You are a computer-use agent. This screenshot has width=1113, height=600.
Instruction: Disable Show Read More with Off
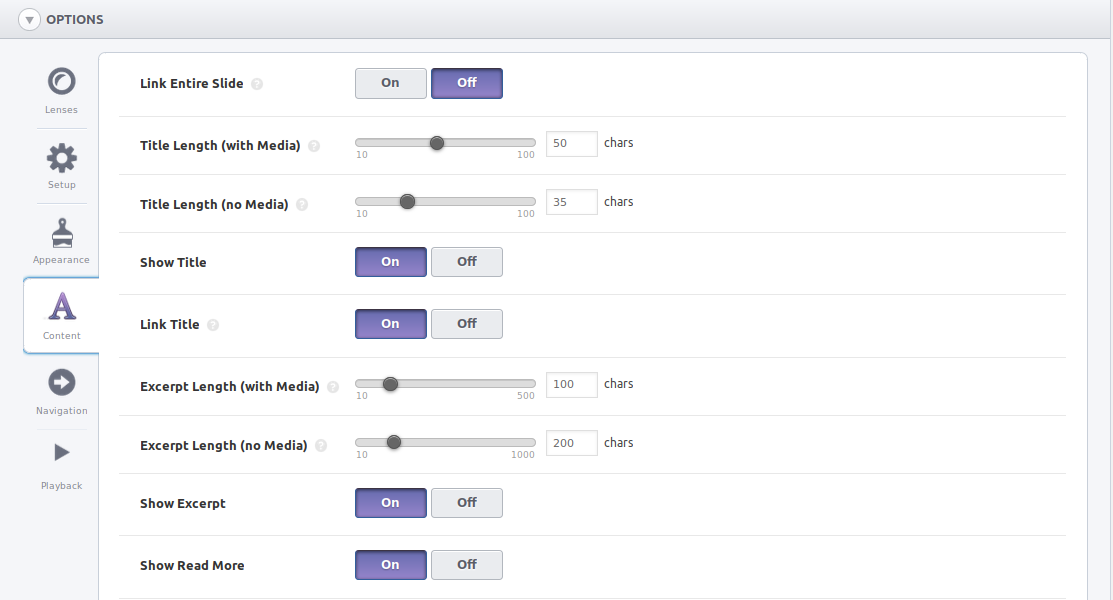click(467, 565)
